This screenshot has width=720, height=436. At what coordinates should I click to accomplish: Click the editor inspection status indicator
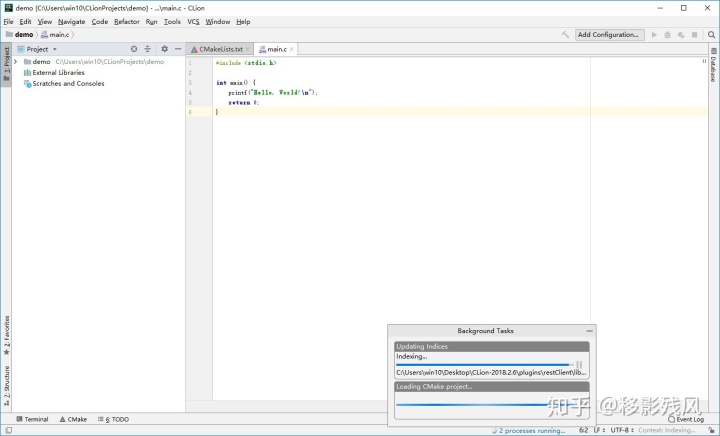click(x=704, y=61)
